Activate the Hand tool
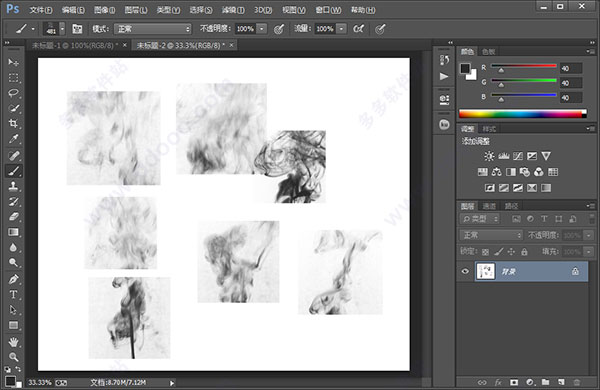This screenshot has width=600, height=390. (13, 341)
